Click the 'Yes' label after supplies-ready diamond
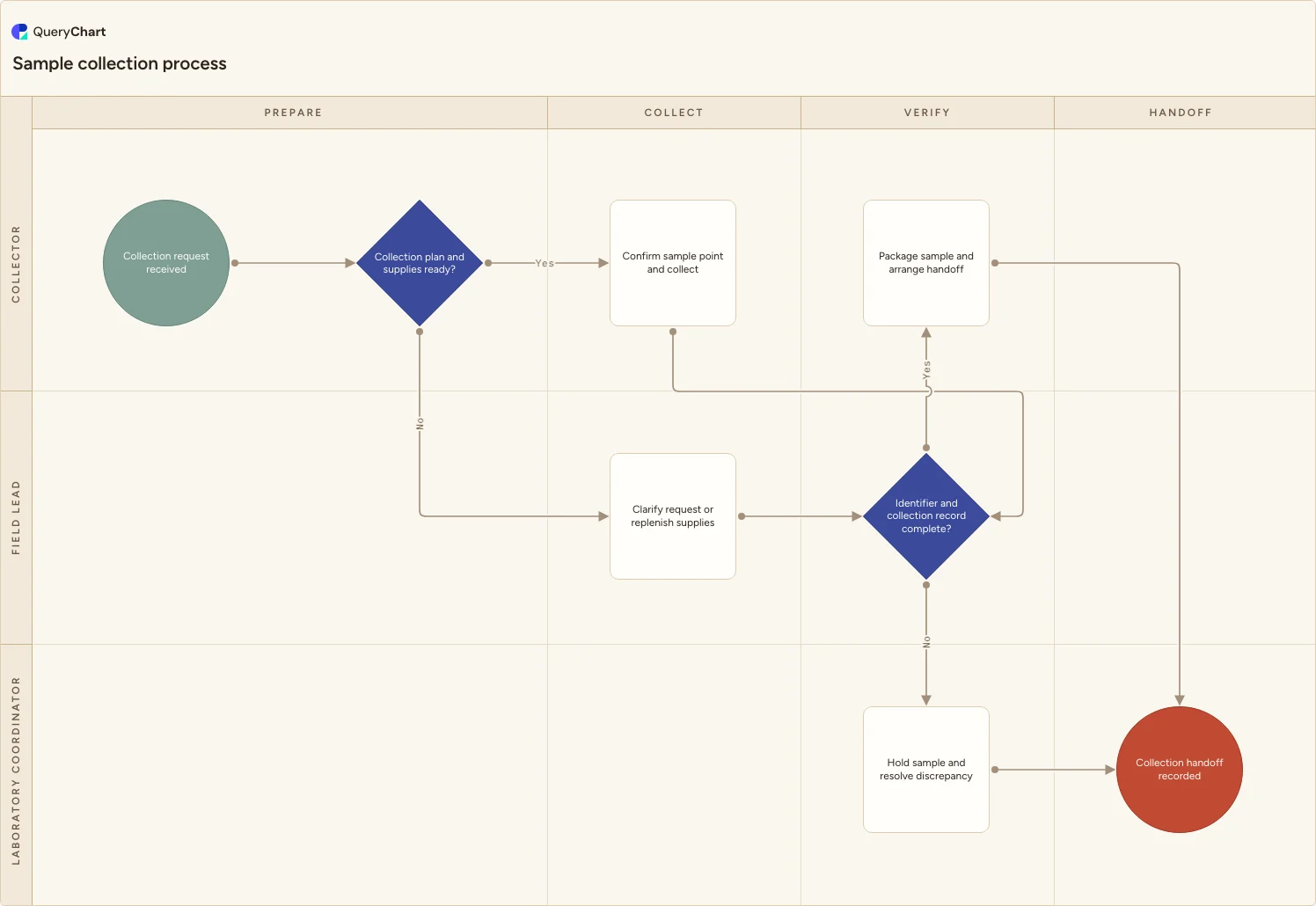1316x906 pixels. 545,263
